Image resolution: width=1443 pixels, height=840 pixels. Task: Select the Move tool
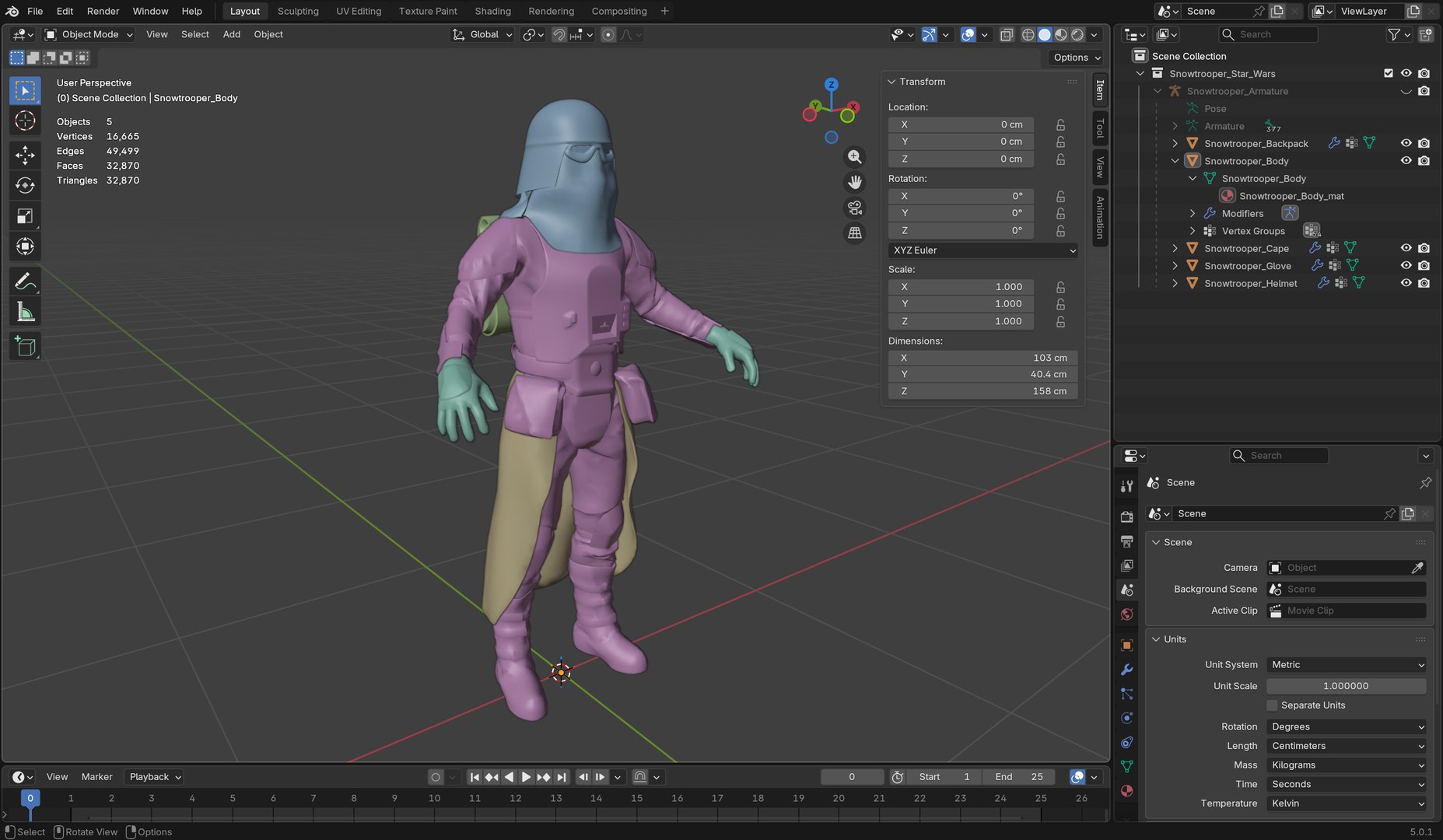click(x=25, y=155)
